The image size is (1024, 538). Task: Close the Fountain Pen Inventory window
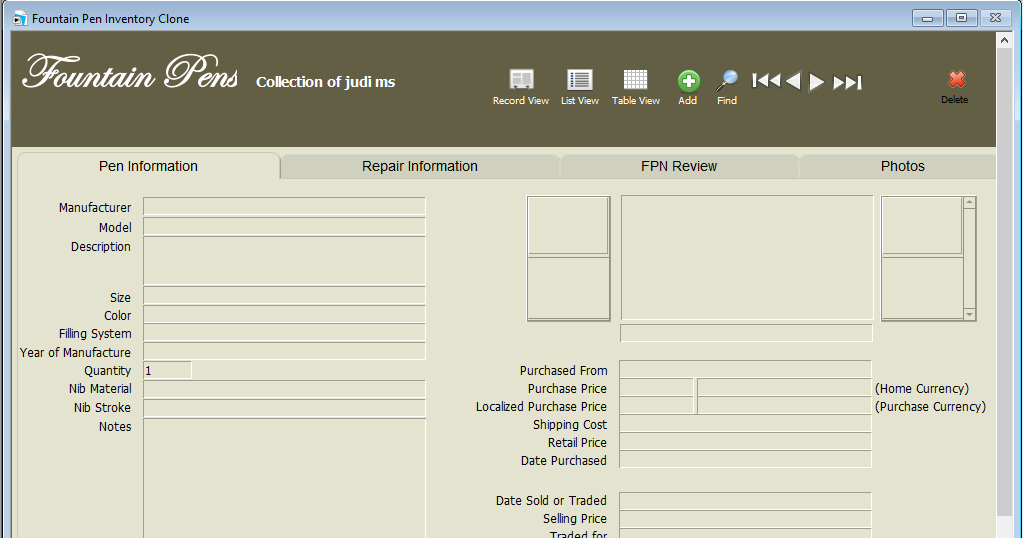coord(995,18)
